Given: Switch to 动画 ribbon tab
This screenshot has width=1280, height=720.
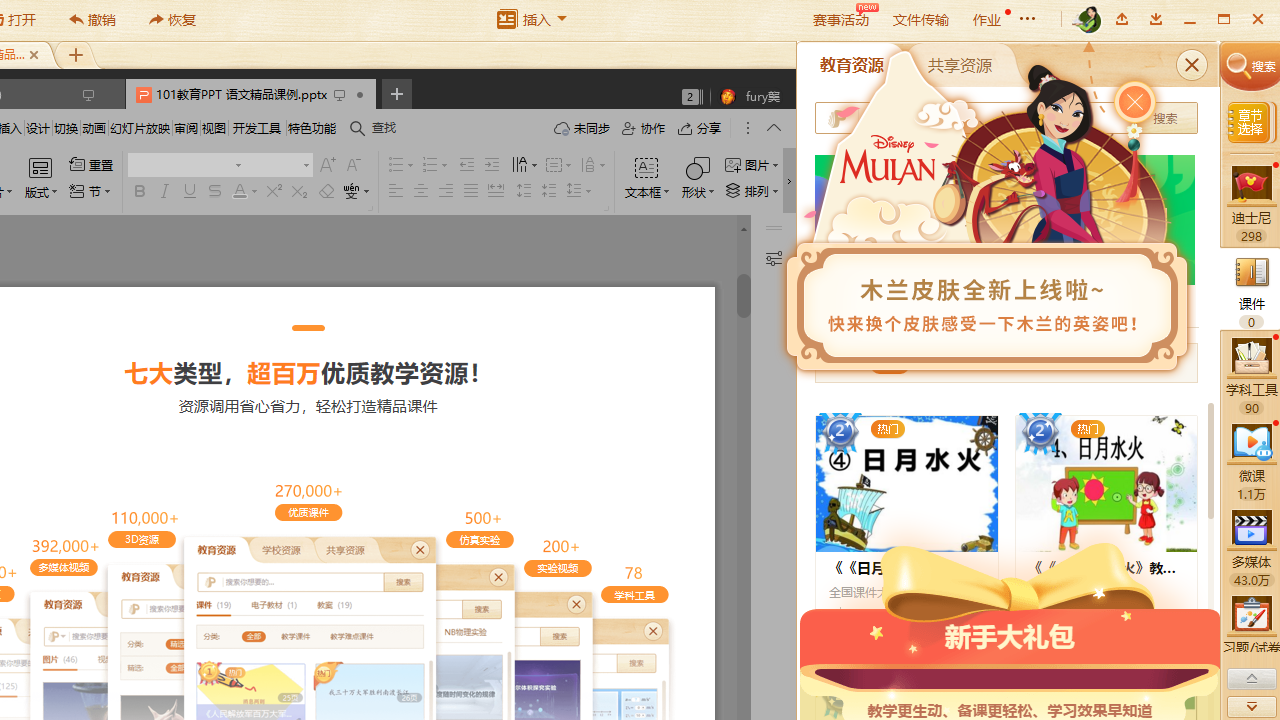Looking at the screenshot, I should [94, 128].
